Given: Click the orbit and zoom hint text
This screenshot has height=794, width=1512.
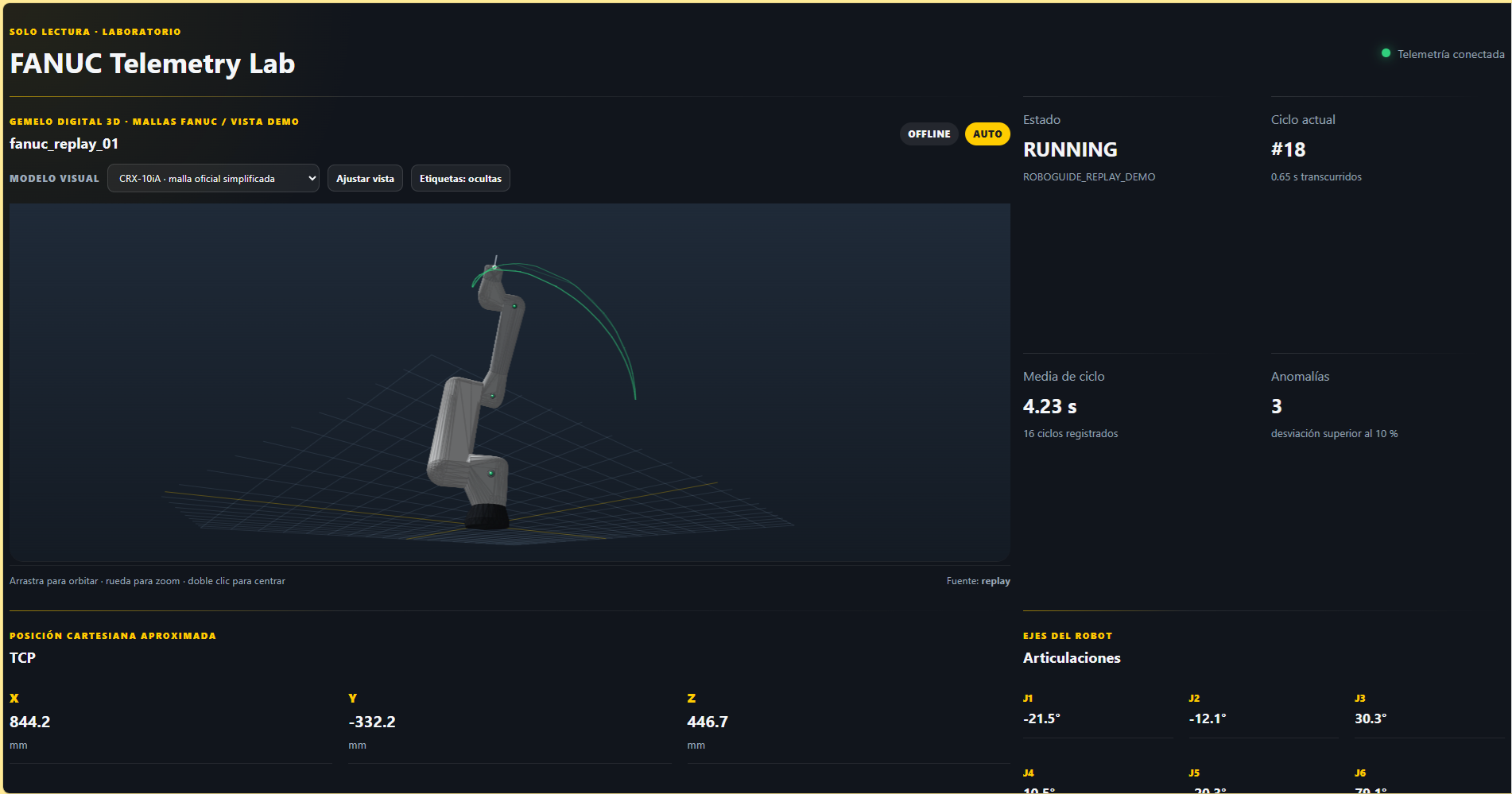Looking at the screenshot, I should pos(147,581).
